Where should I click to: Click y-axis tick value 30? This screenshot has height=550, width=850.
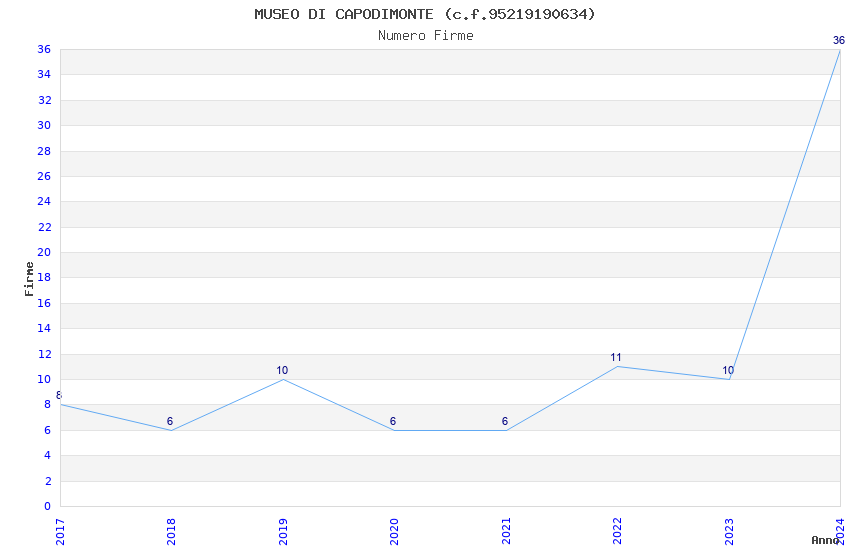[x=44, y=125]
